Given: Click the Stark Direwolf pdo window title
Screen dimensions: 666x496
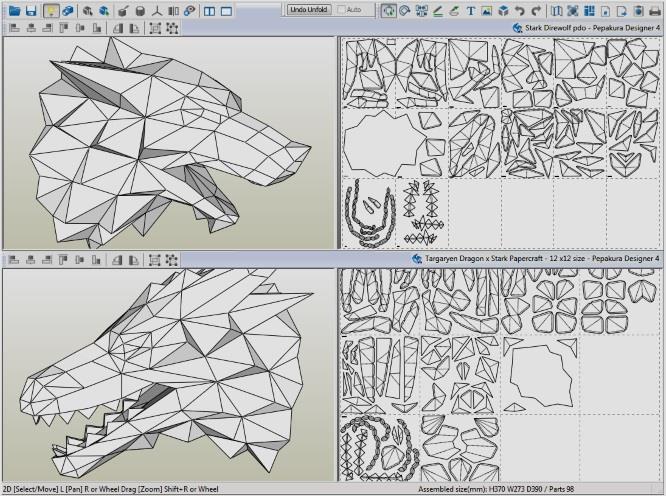Looking at the screenshot, I should pyautogui.click(x=592, y=28).
